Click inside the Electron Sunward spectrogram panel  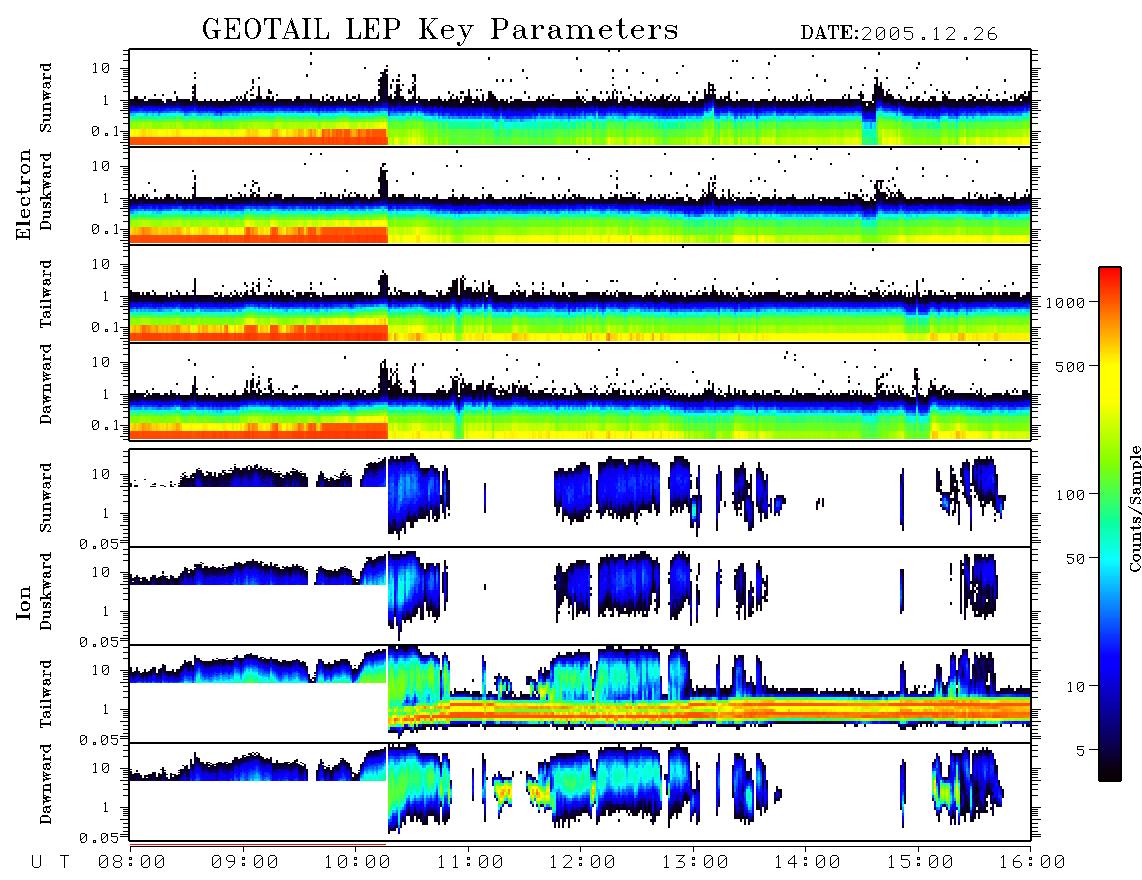coord(580,98)
